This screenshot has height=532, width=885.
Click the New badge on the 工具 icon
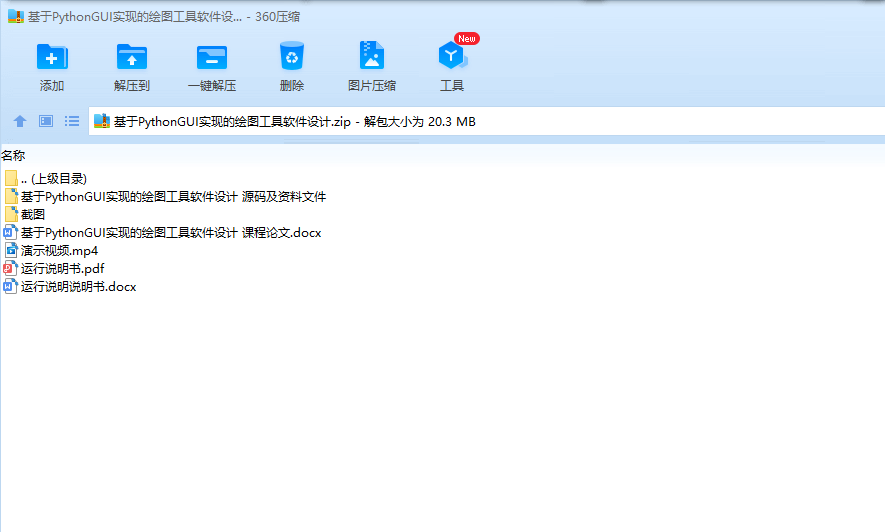pyautogui.click(x=467, y=38)
